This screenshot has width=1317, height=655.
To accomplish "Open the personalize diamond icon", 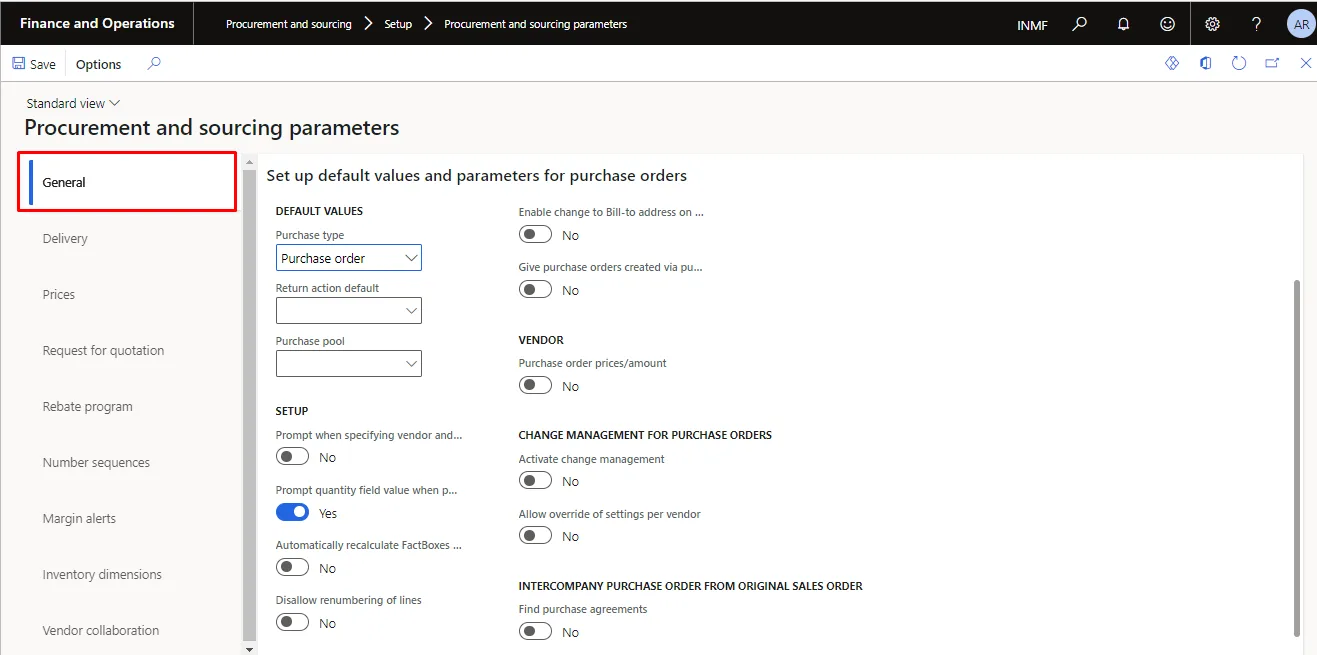I will tap(1172, 63).
